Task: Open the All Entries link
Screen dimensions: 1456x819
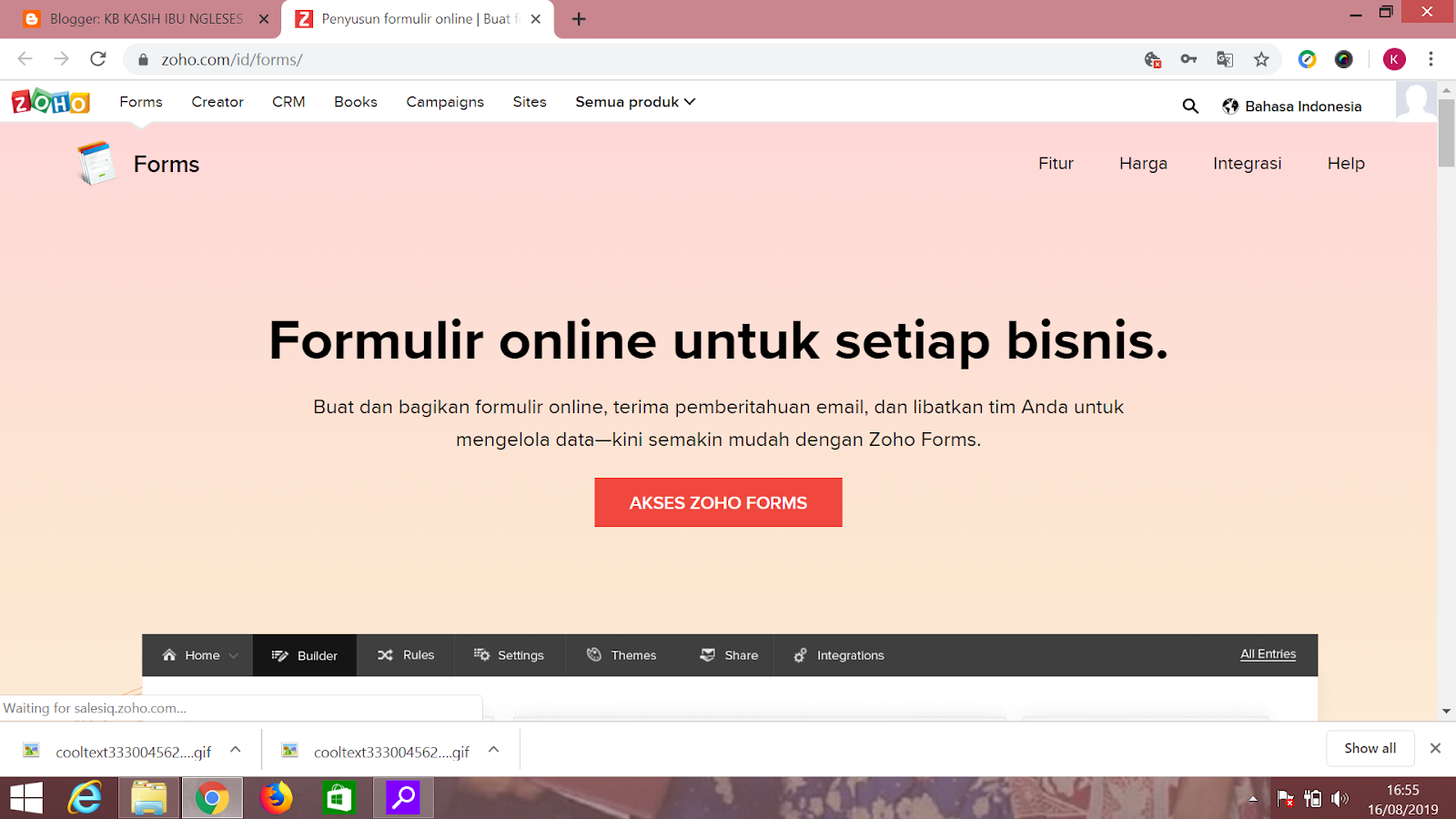Action: (1268, 654)
